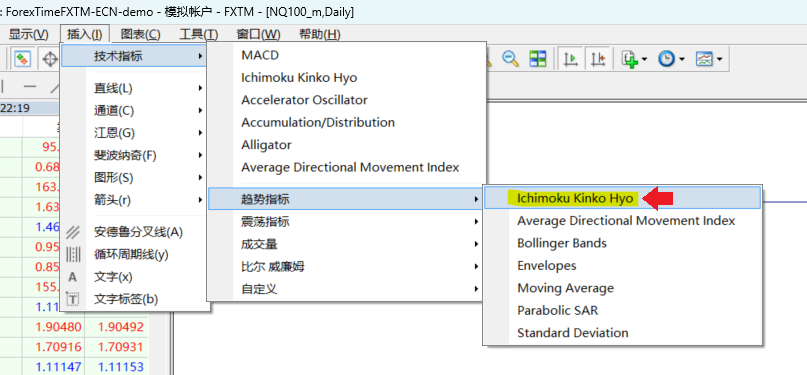Open the 帮助(H) menu
807x375 pixels.
[x=320, y=34]
